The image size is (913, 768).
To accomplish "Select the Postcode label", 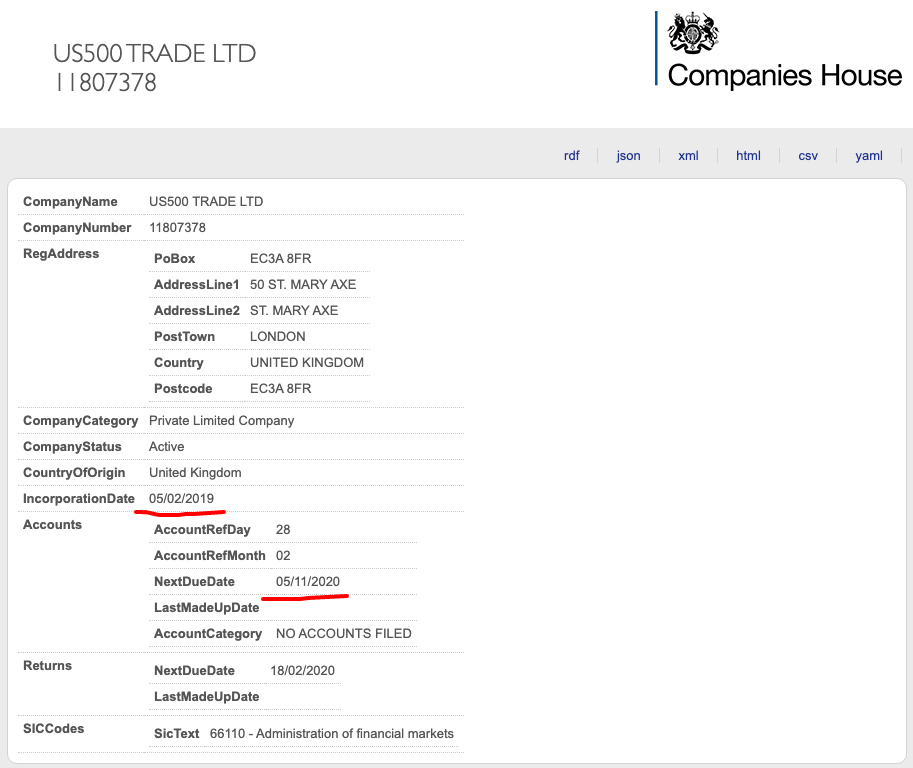I will (x=183, y=389).
